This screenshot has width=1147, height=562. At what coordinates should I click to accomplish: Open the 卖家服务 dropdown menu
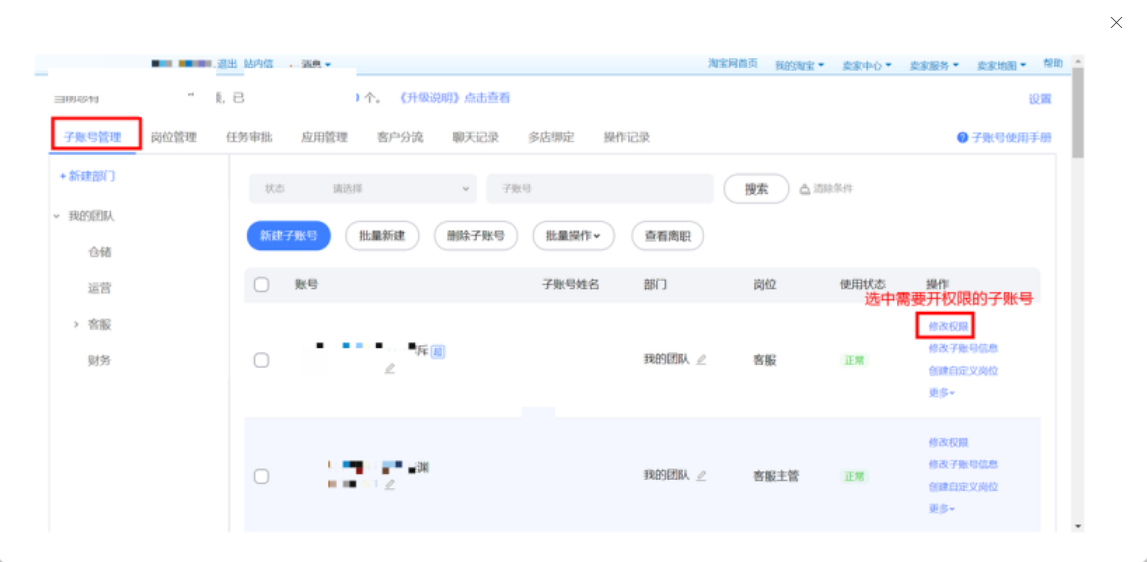[934, 65]
